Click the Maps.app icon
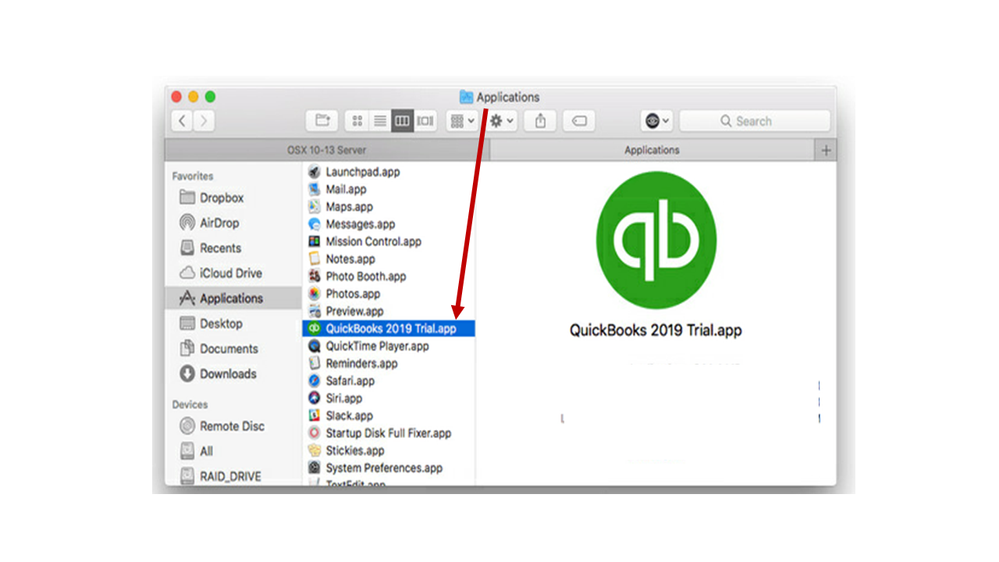999x562 pixels. click(314, 206)
